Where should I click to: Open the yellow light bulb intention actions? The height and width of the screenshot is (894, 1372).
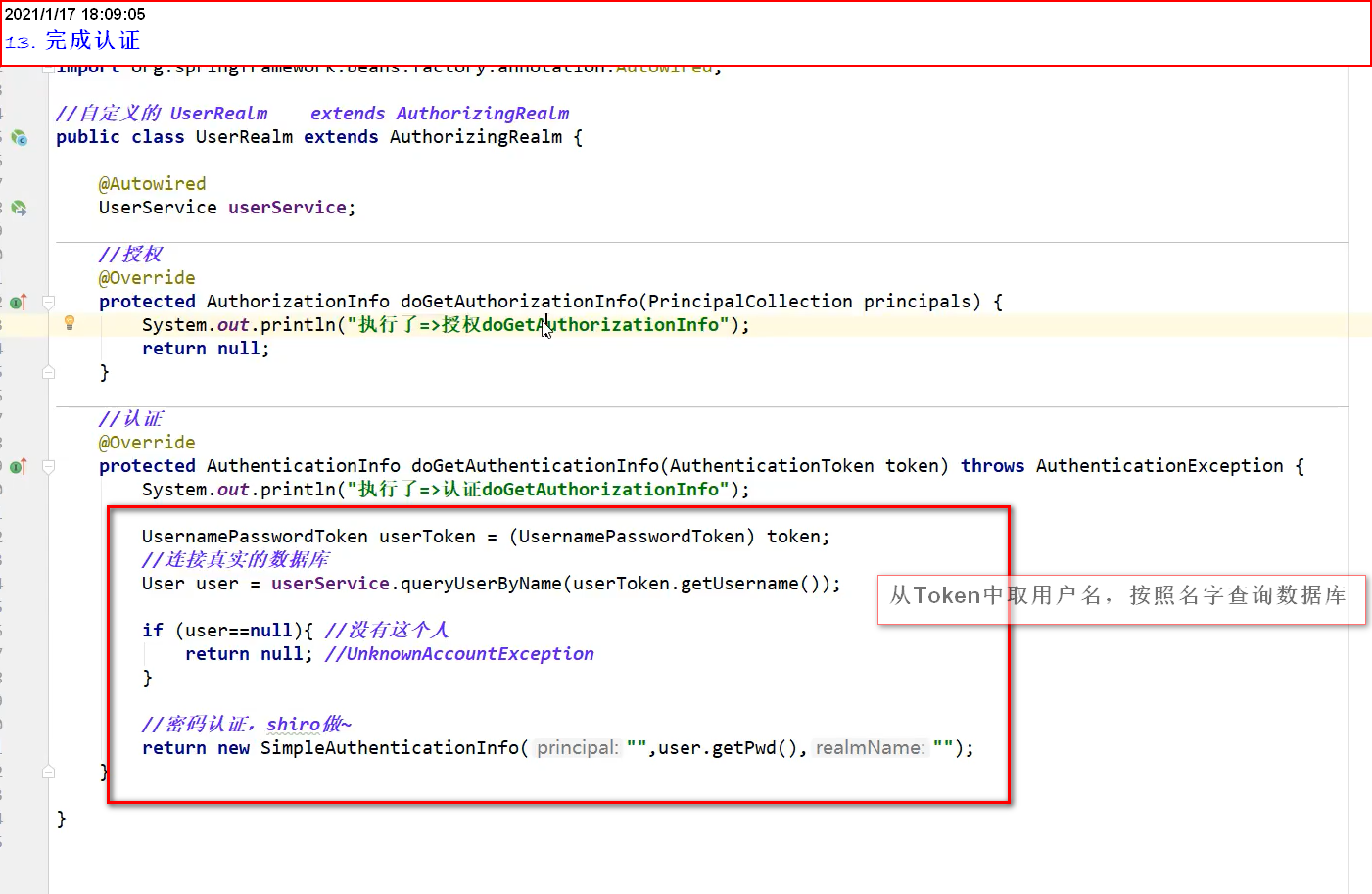[x=70, y=323]
